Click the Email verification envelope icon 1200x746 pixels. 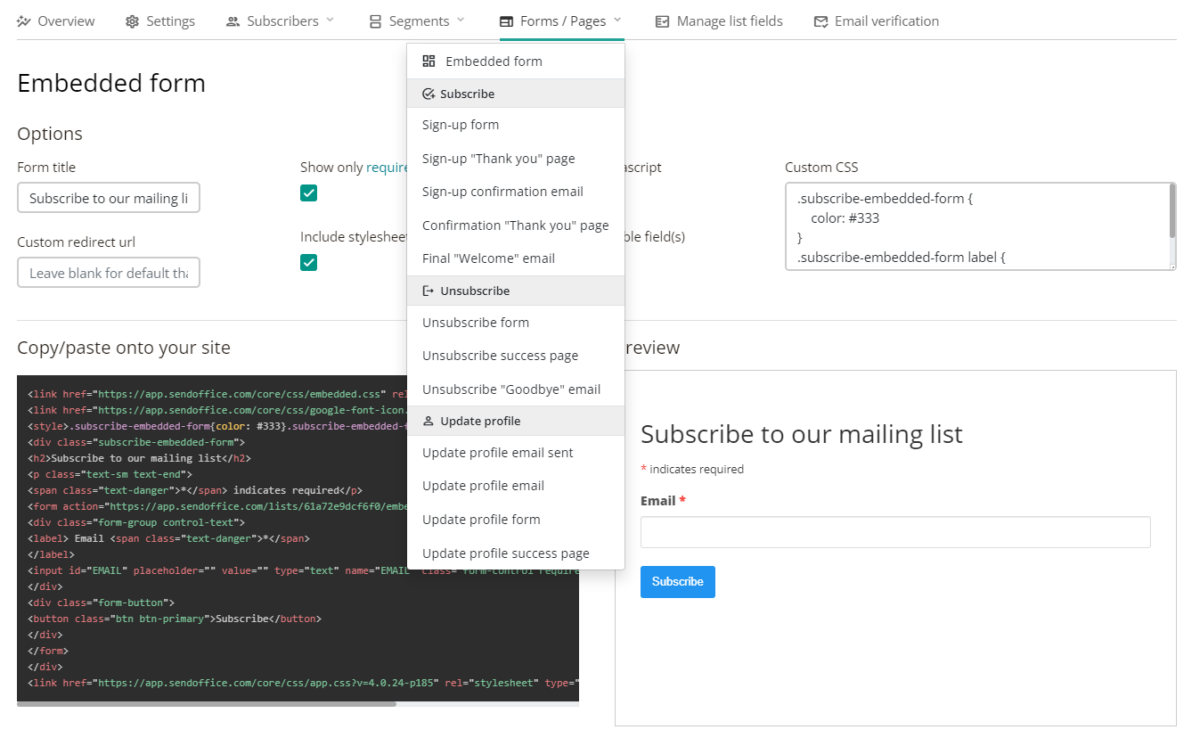point(820,21)
